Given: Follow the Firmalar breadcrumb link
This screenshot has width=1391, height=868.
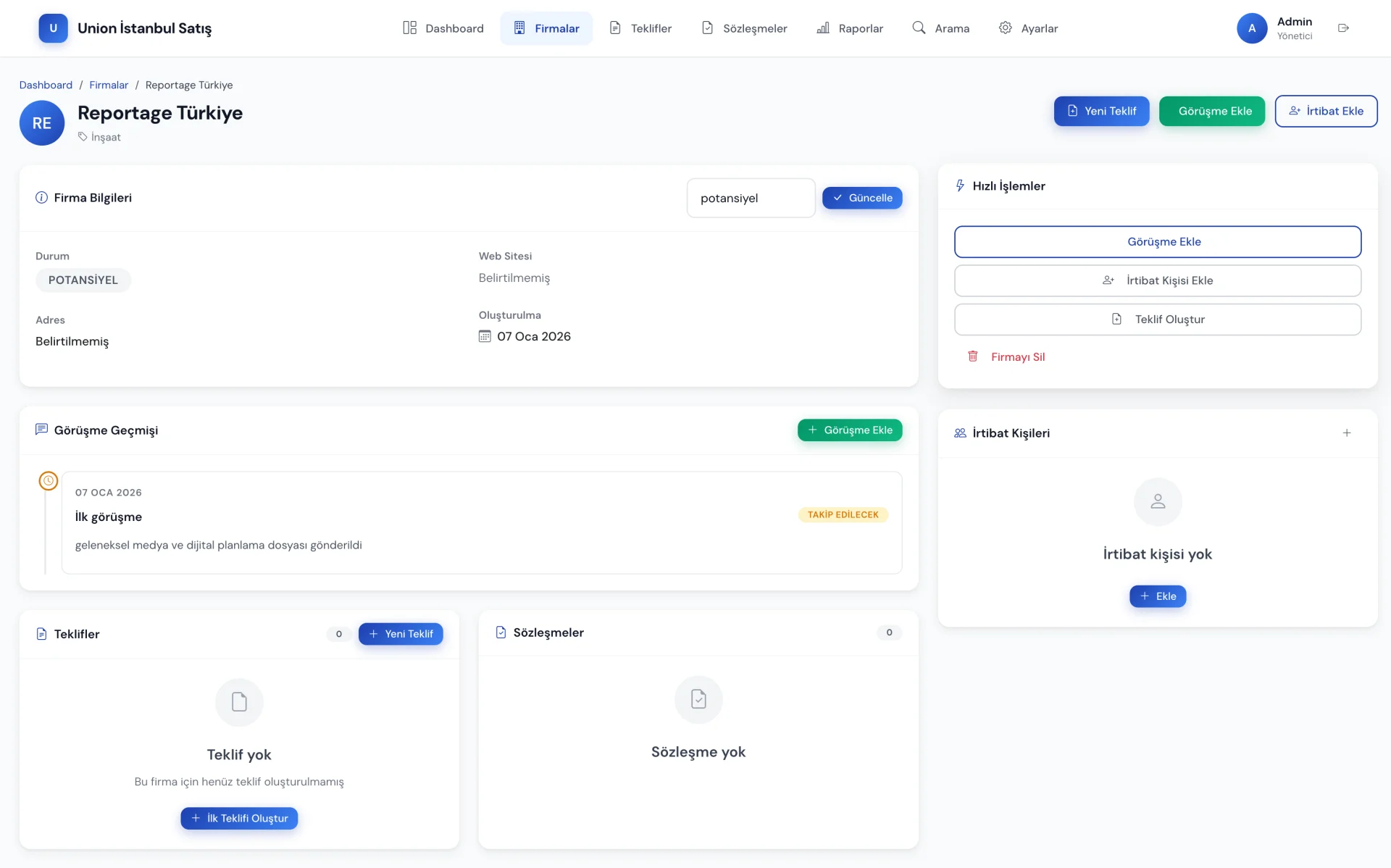Looking at the screenshot, I should 109,85.
